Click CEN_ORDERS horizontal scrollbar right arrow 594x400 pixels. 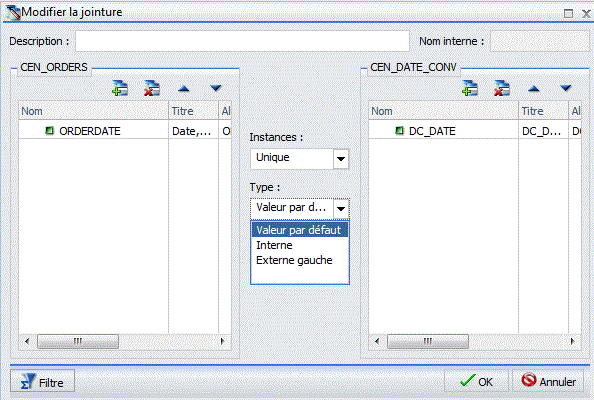223,341
